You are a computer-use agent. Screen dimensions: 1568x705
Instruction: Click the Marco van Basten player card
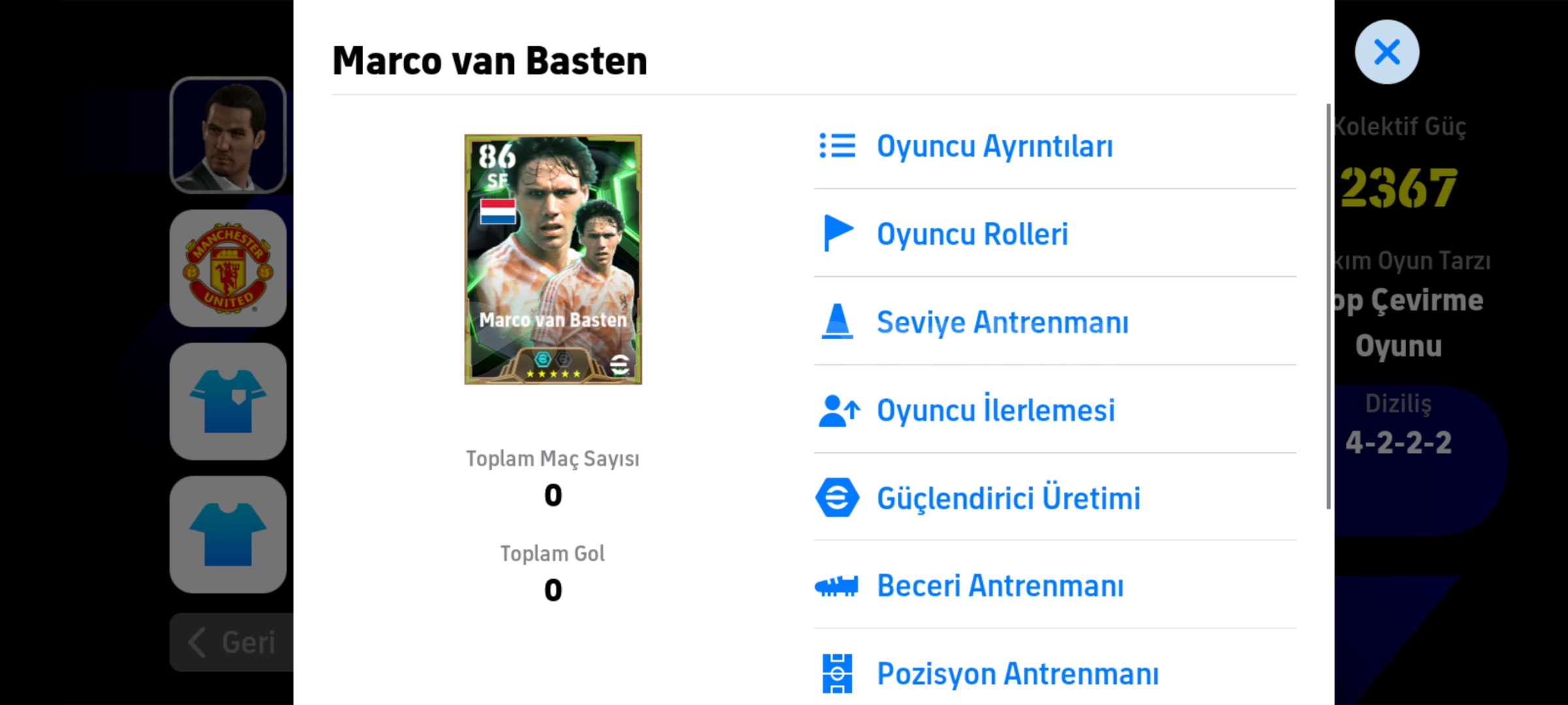click(553, 259)
